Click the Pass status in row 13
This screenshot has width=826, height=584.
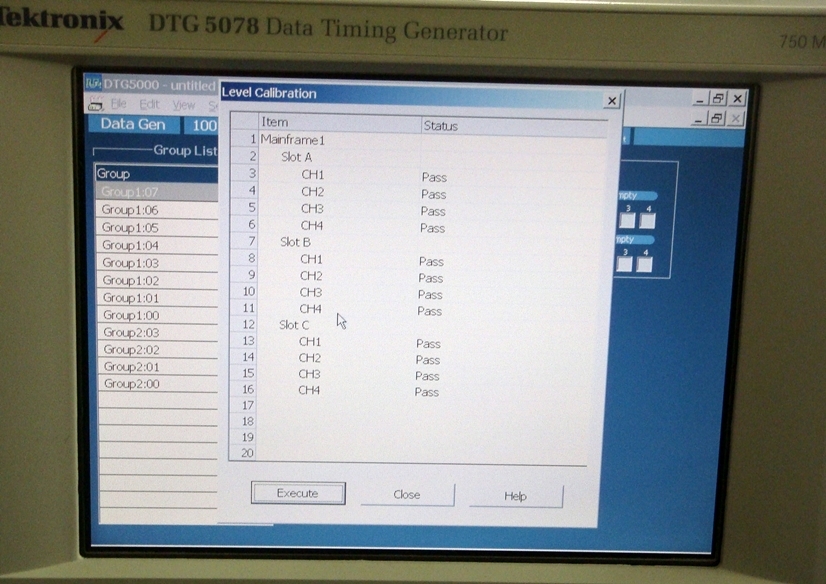point(428,344)
